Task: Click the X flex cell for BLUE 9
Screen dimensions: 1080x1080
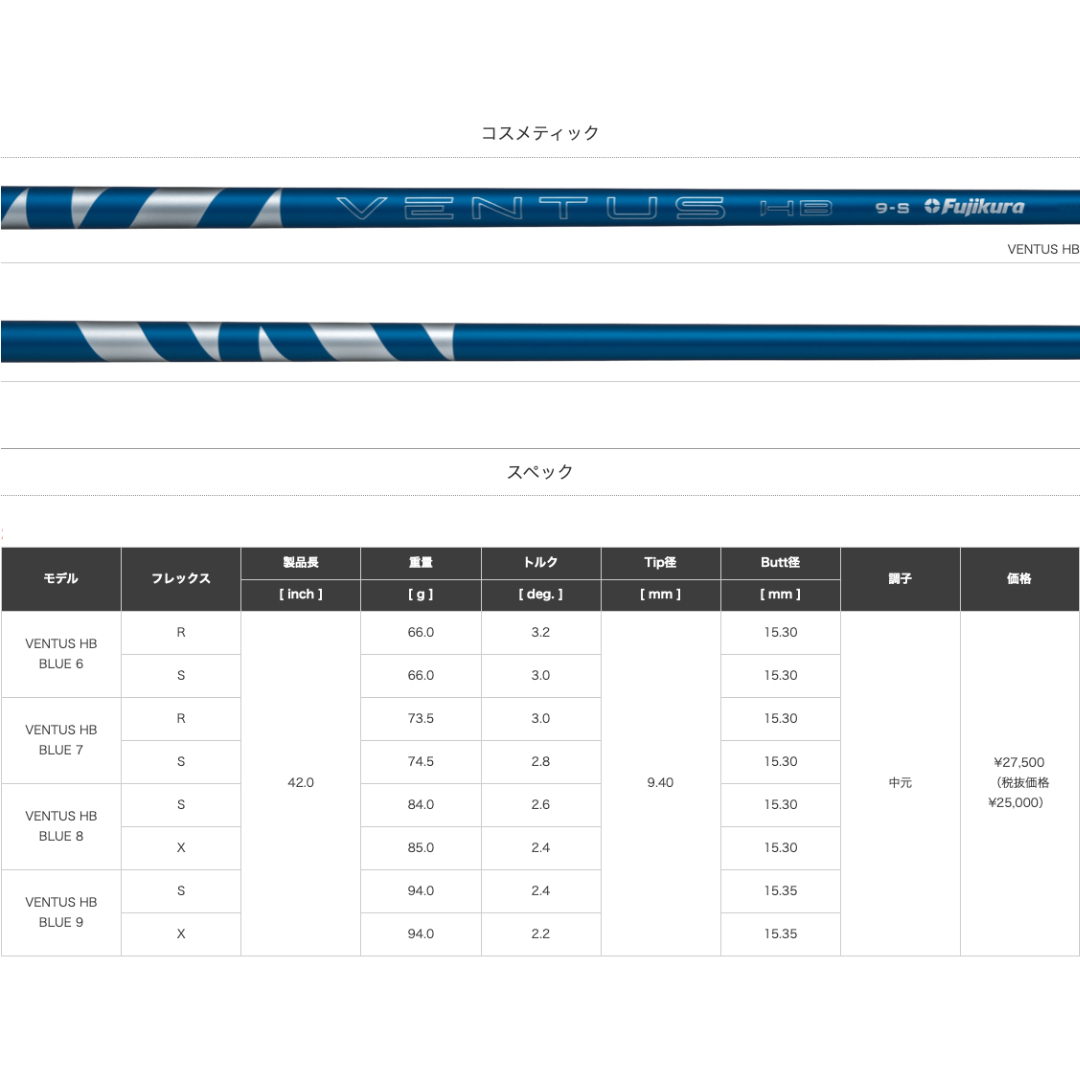Action: (180, 933)
